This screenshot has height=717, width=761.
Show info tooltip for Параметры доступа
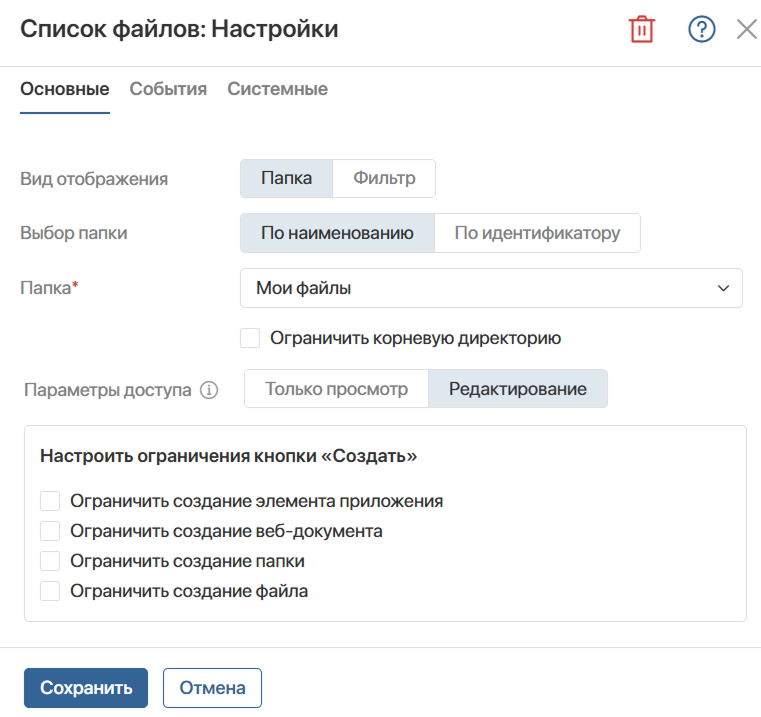(209, 390)
